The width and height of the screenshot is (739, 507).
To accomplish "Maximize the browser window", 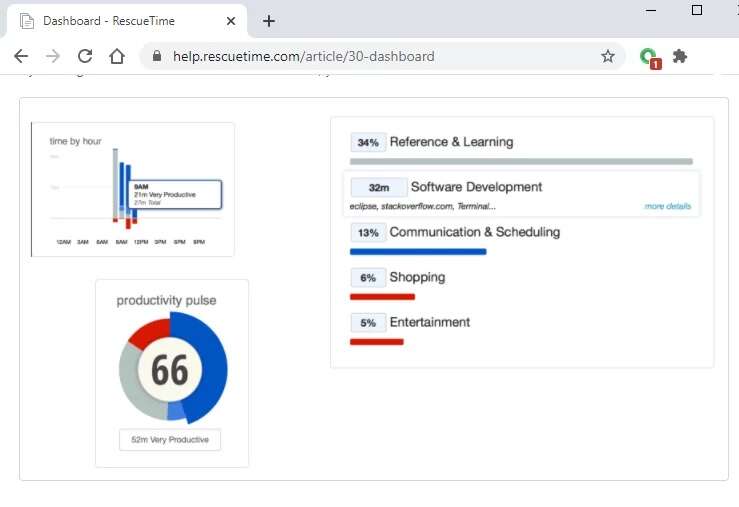I will (697, 10).
